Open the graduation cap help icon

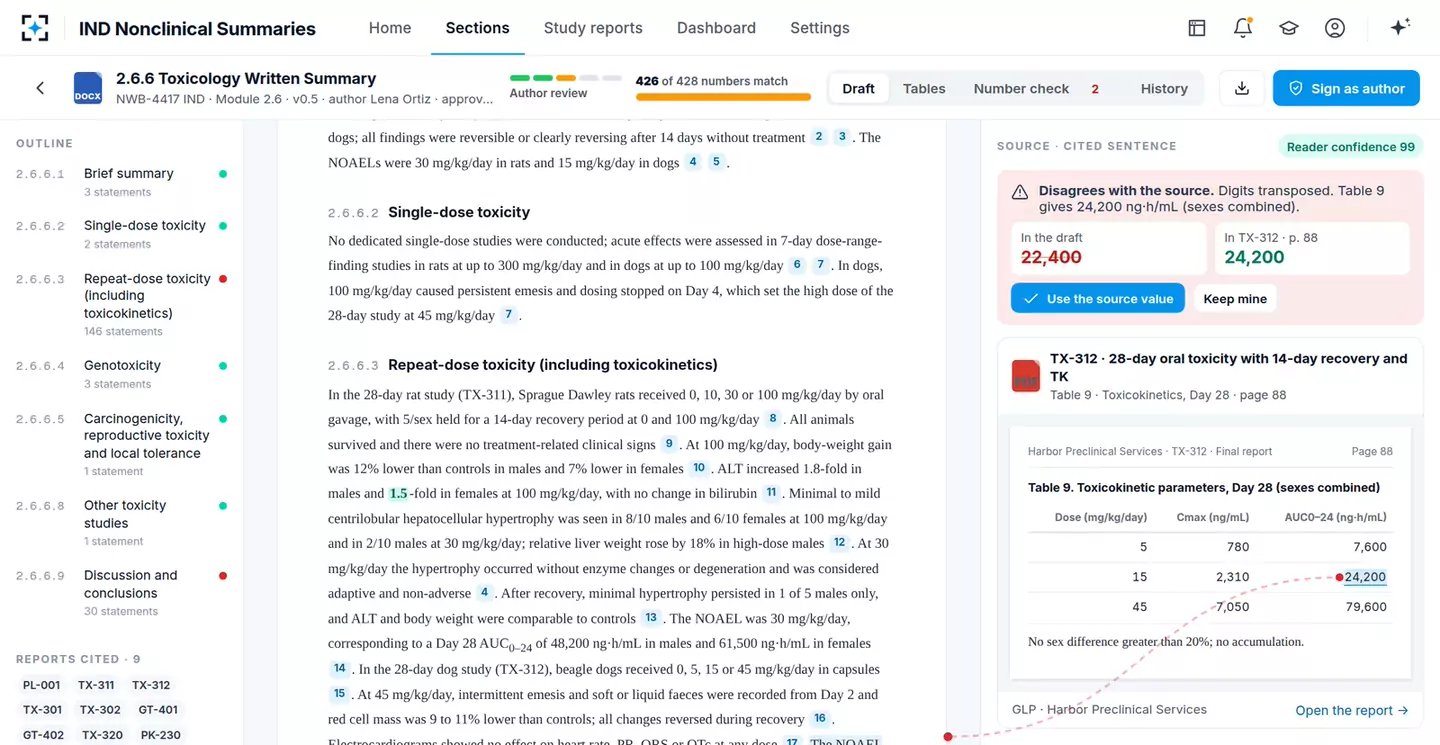1289,28
